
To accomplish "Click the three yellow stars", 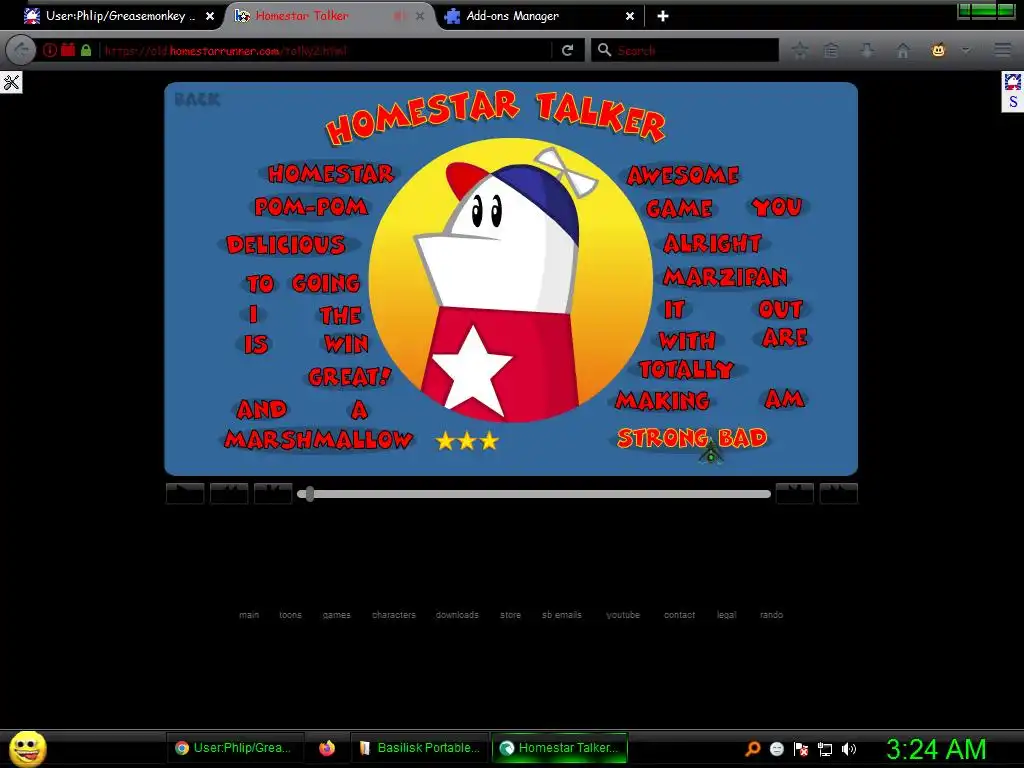I will [467, 441].
